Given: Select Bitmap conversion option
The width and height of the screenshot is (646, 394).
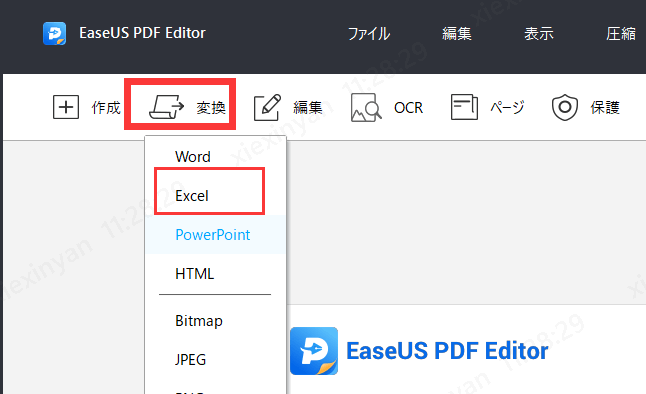Looking at the screenshot, I should pyautogui.click(x=215, y=321).
